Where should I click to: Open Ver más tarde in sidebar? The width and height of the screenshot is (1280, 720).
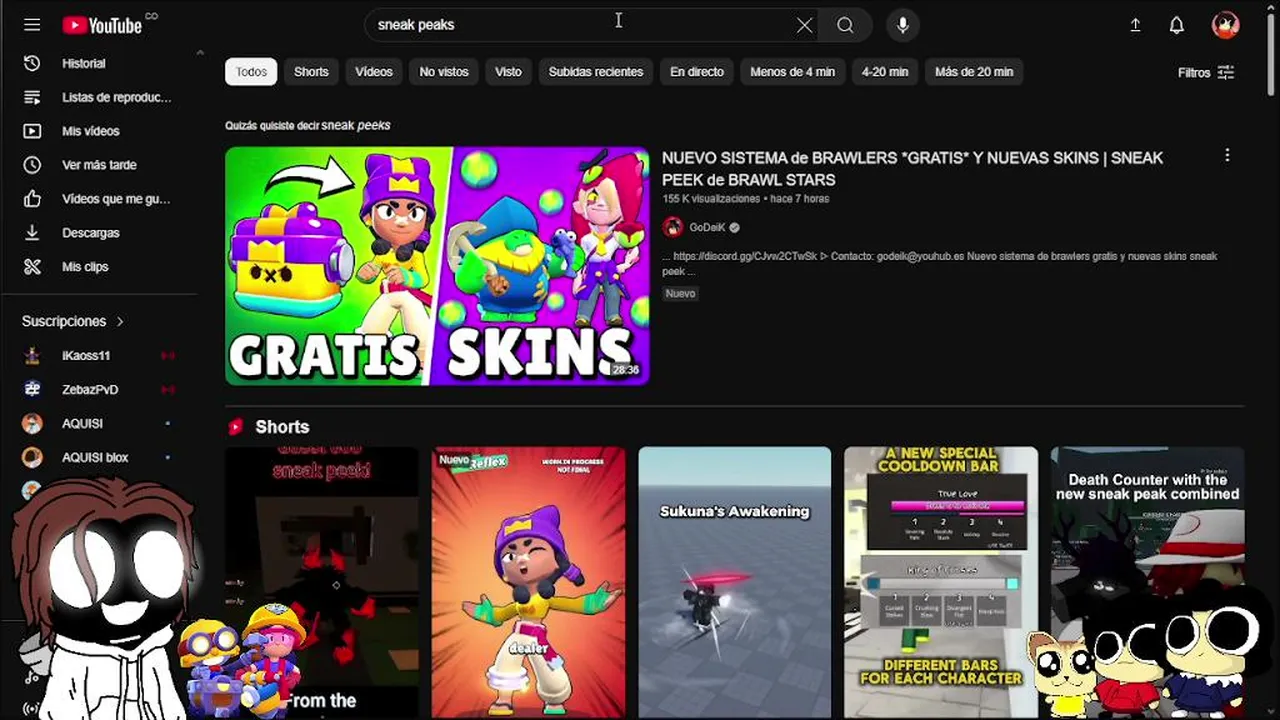(x=100, y=165)
